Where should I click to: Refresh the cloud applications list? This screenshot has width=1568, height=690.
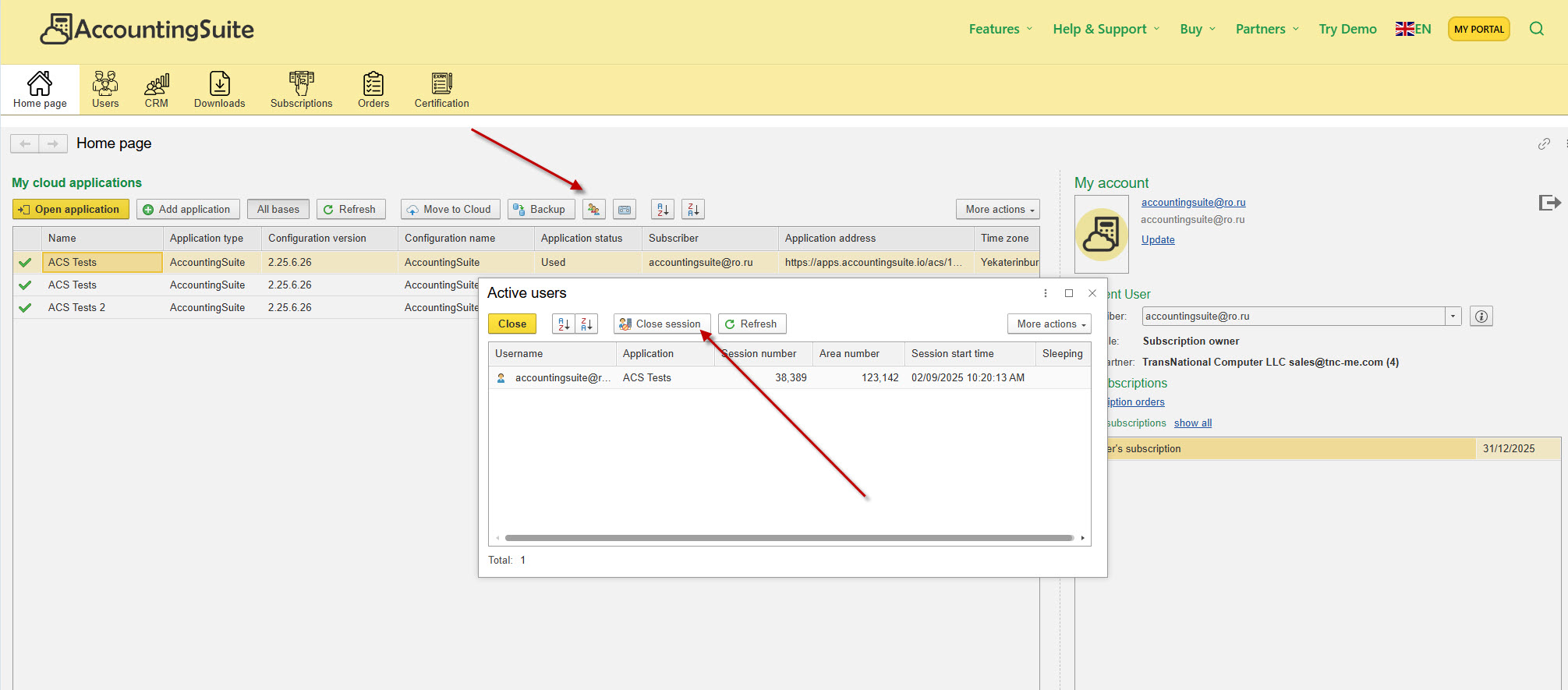pyautogui.click(x=351, y=209)
